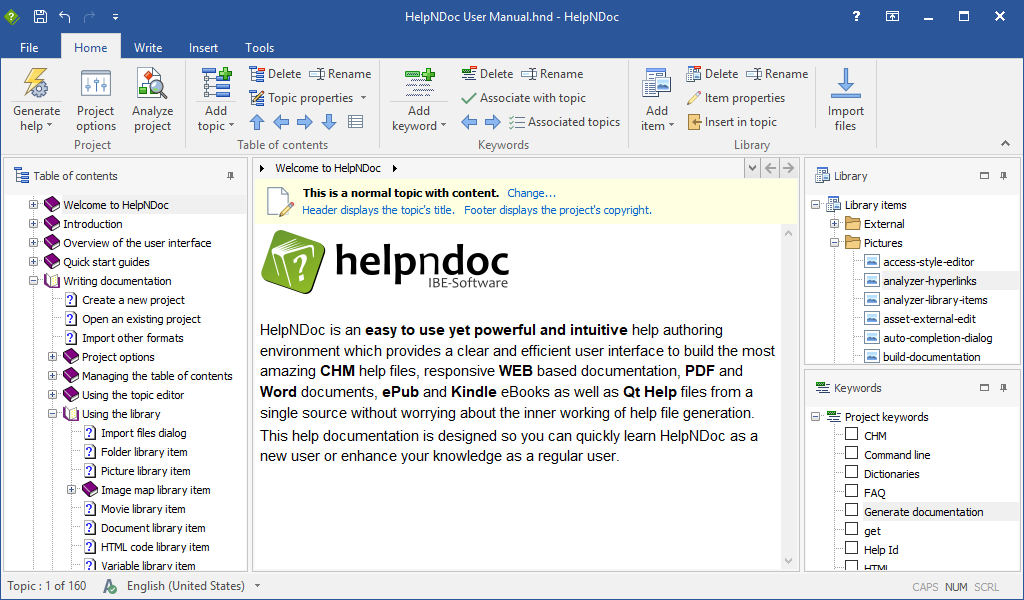
Task: Check the get keyword checkbox
Action: point(851,529)
